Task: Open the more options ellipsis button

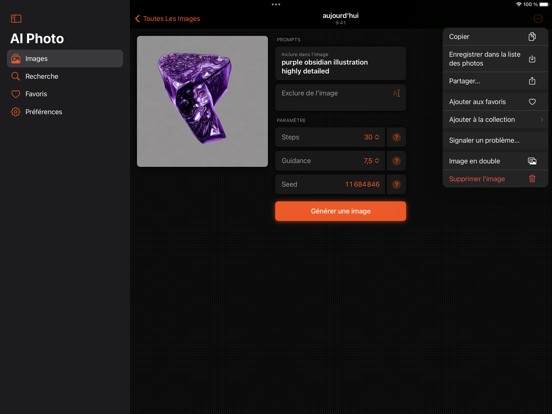Action: pyautogui.click(x=538, y=19)
